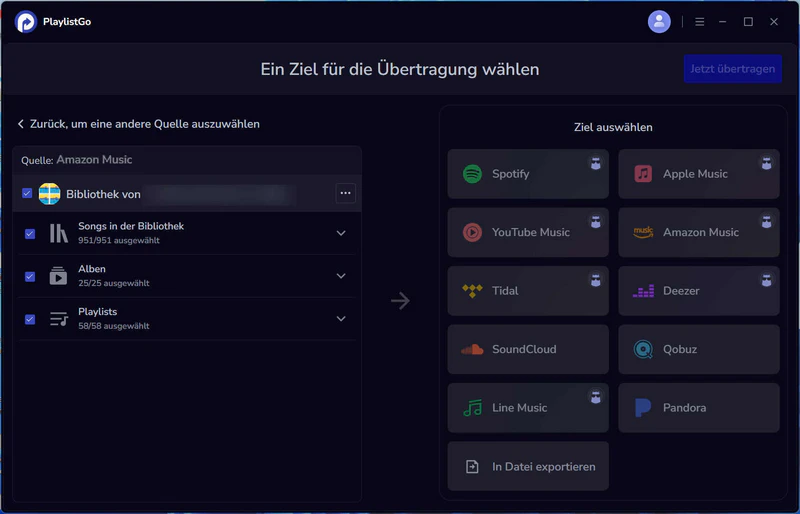Choose Line Music destination card
This screenshot has width=800, height=514.
click(528, 408)
